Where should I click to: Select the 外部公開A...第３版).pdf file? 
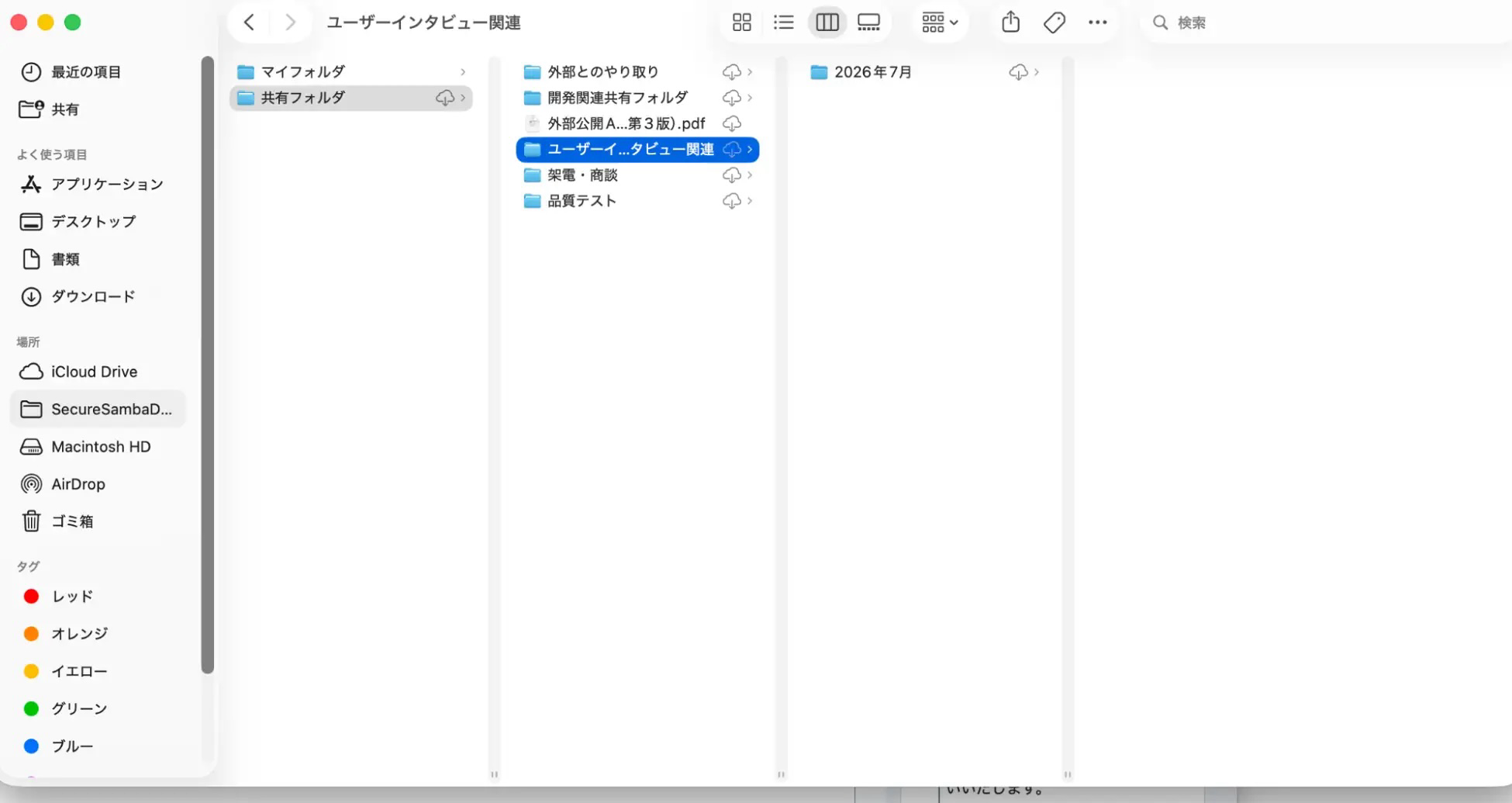pos(637,123)
